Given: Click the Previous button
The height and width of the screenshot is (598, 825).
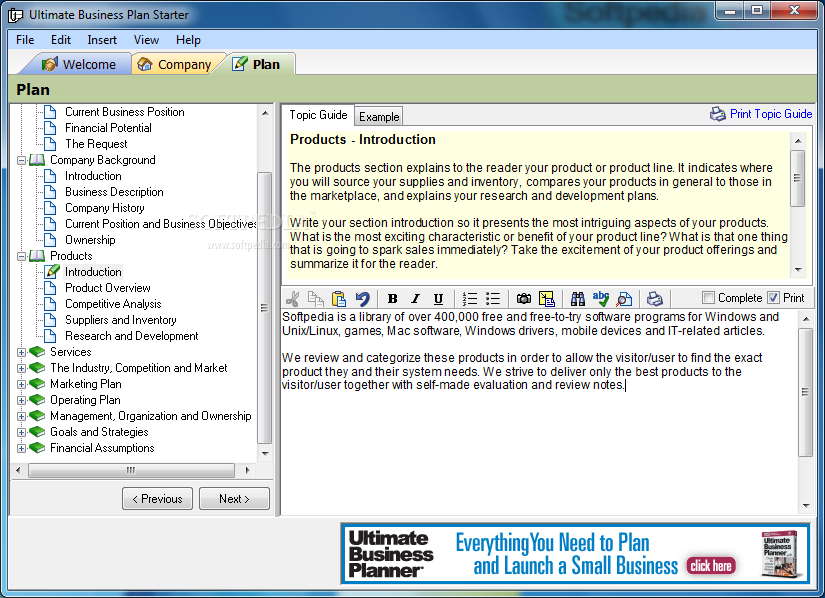Looking at the screenshot, I should [157, 499].
